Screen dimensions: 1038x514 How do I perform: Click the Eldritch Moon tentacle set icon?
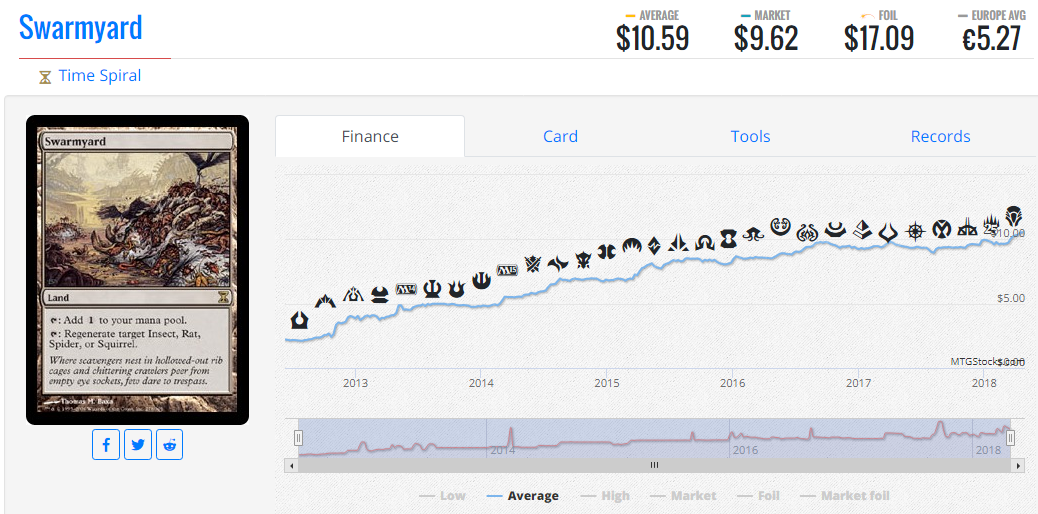(x=753, y=234)
